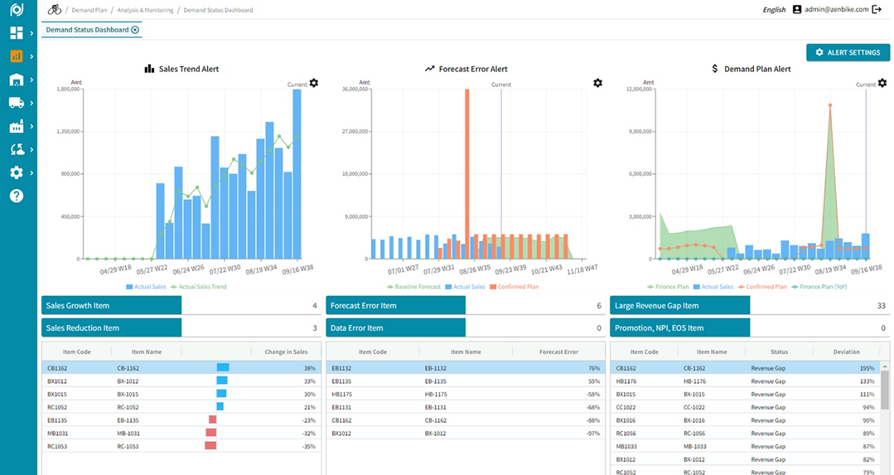Viewport: 894px width, 475px height.
Task: Click the help question mark icon
Action: (16, 196)
